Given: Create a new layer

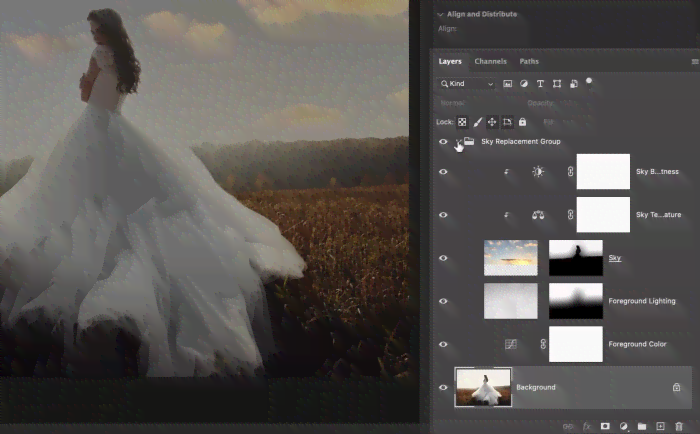Looking at the screenshot, I should pyautogui.click(x=660, y=426).
